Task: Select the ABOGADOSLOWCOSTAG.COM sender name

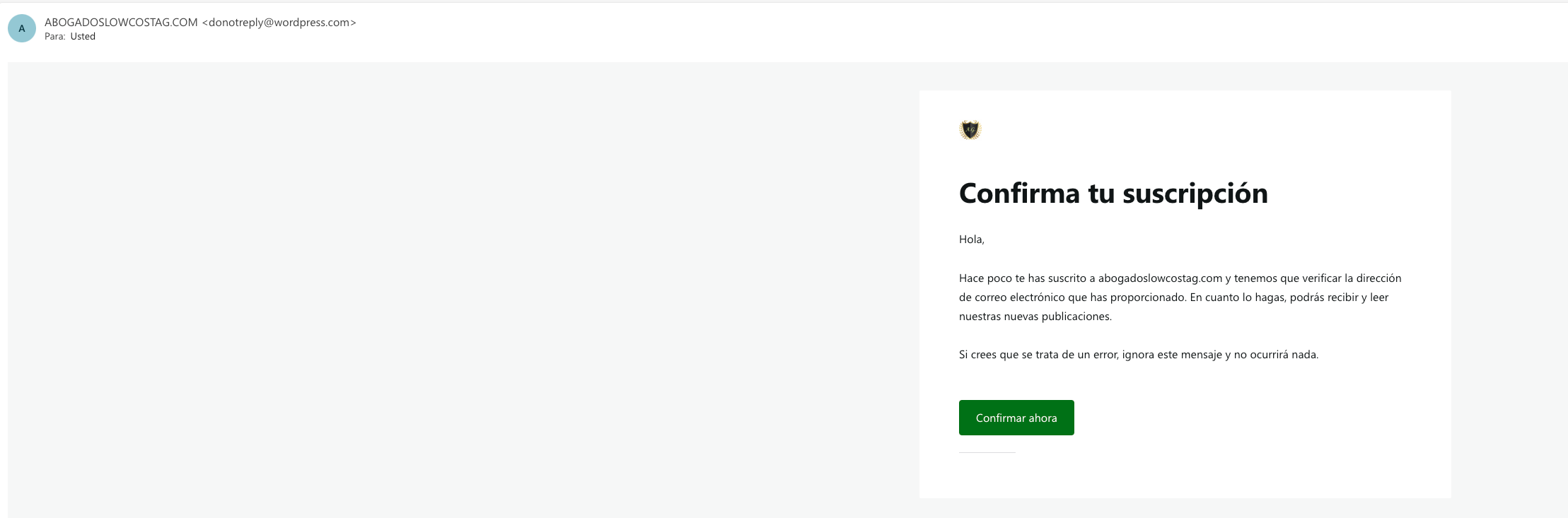Action: coord(121,23)
